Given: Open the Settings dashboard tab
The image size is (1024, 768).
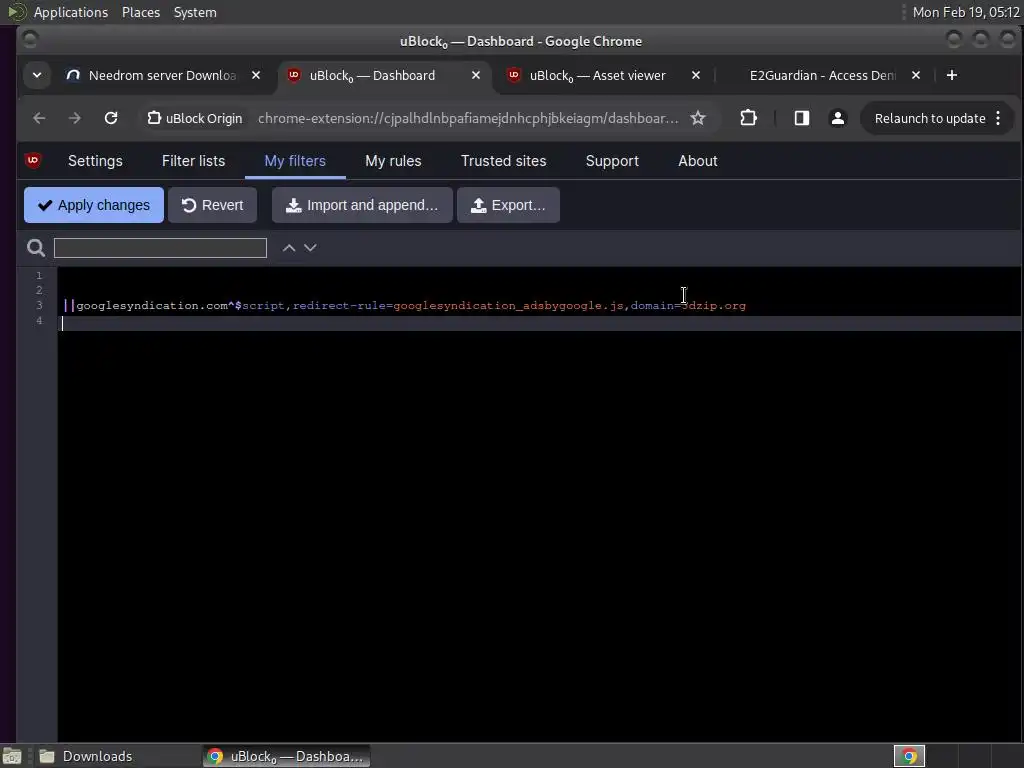Looking at the screenshot, I should tap(95, 161).
